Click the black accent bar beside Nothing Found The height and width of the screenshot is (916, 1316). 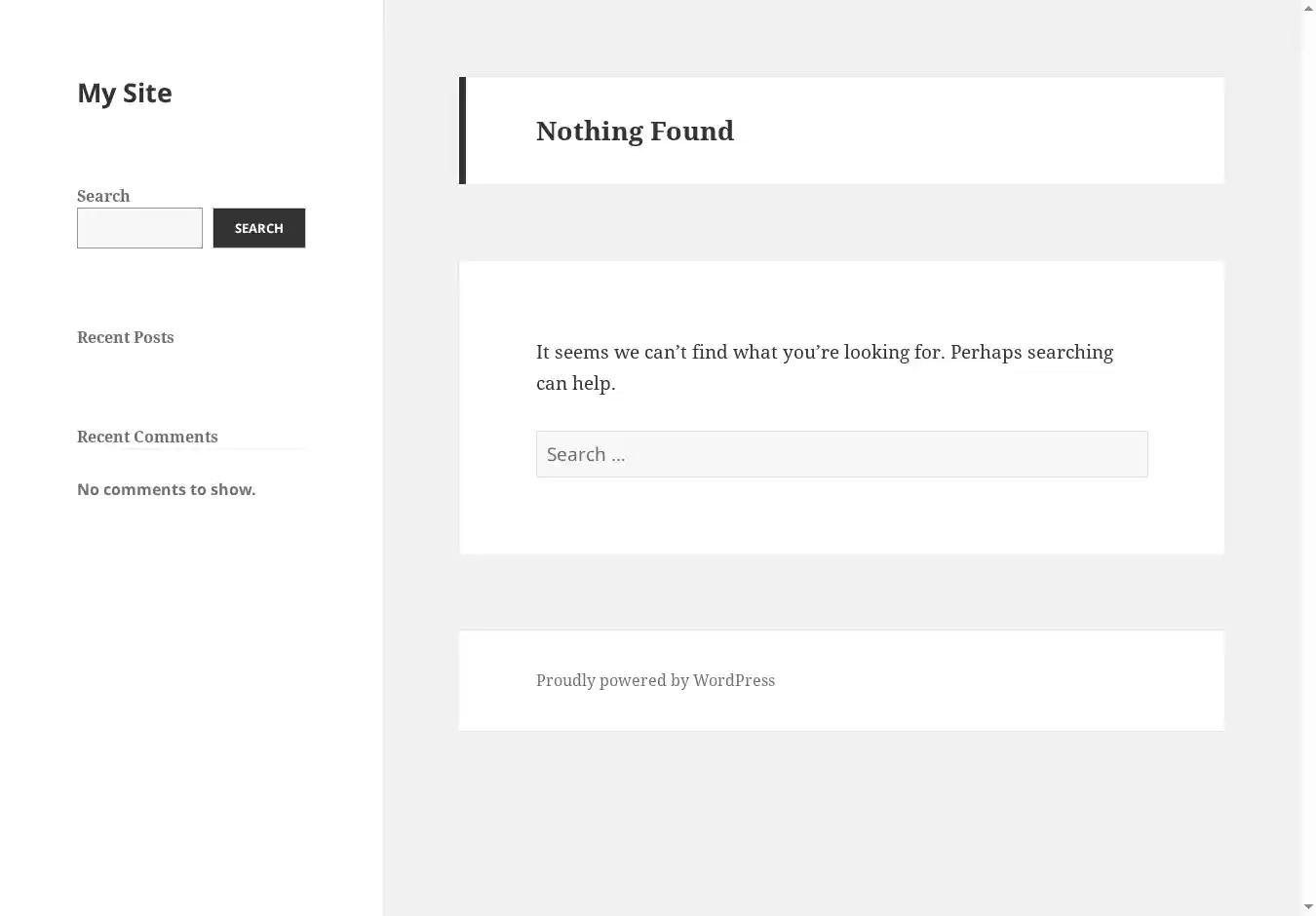[x=462, y=131]
